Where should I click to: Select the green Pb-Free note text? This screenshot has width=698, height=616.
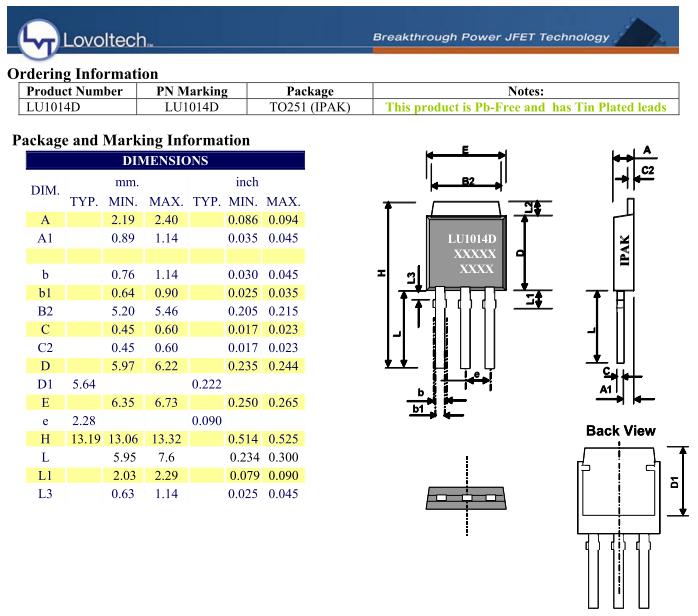coord(526,107)
